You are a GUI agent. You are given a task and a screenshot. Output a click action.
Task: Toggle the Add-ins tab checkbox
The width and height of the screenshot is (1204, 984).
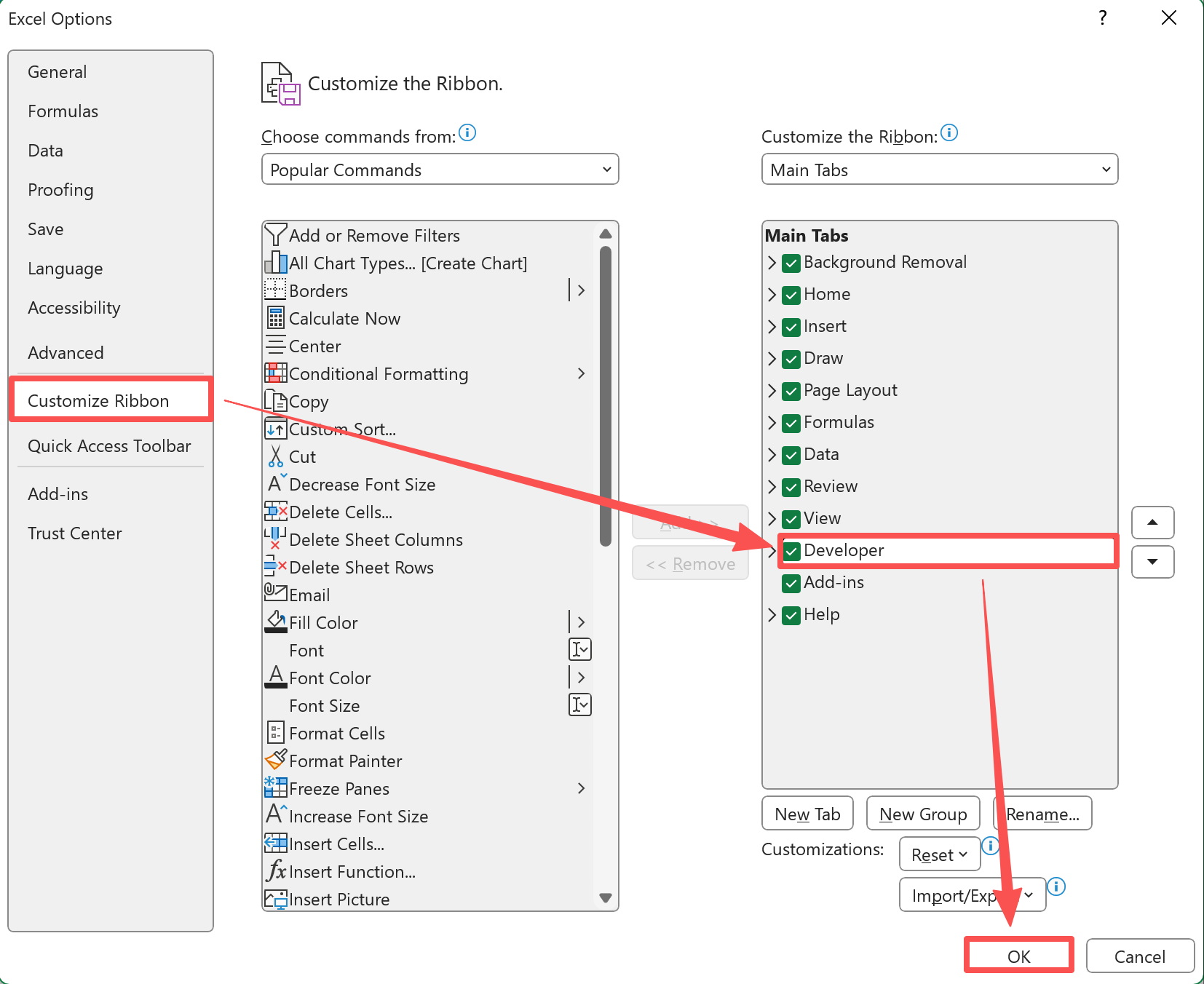[x=791, y=583]
